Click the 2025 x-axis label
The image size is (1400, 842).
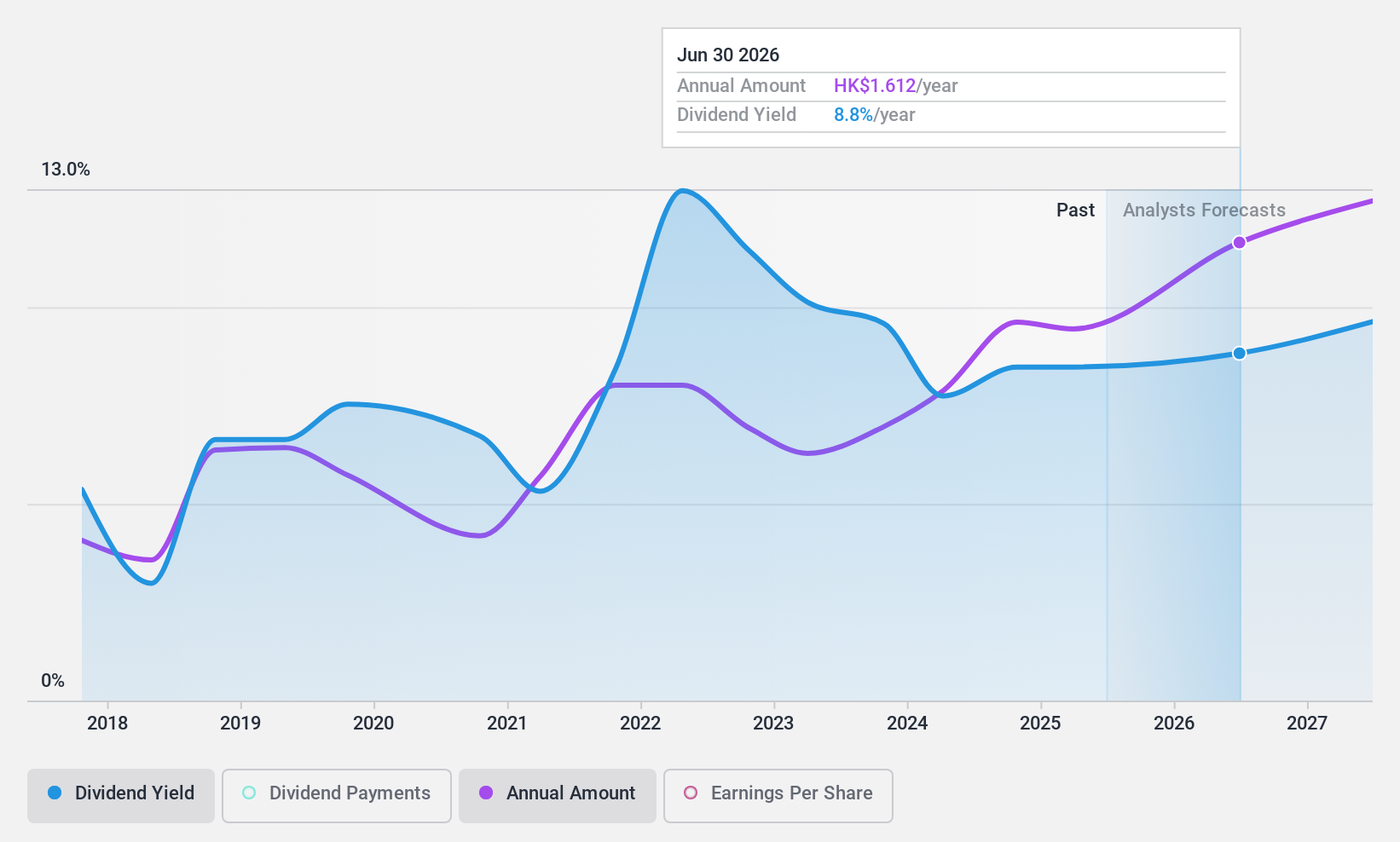[x=1040, y=724]
